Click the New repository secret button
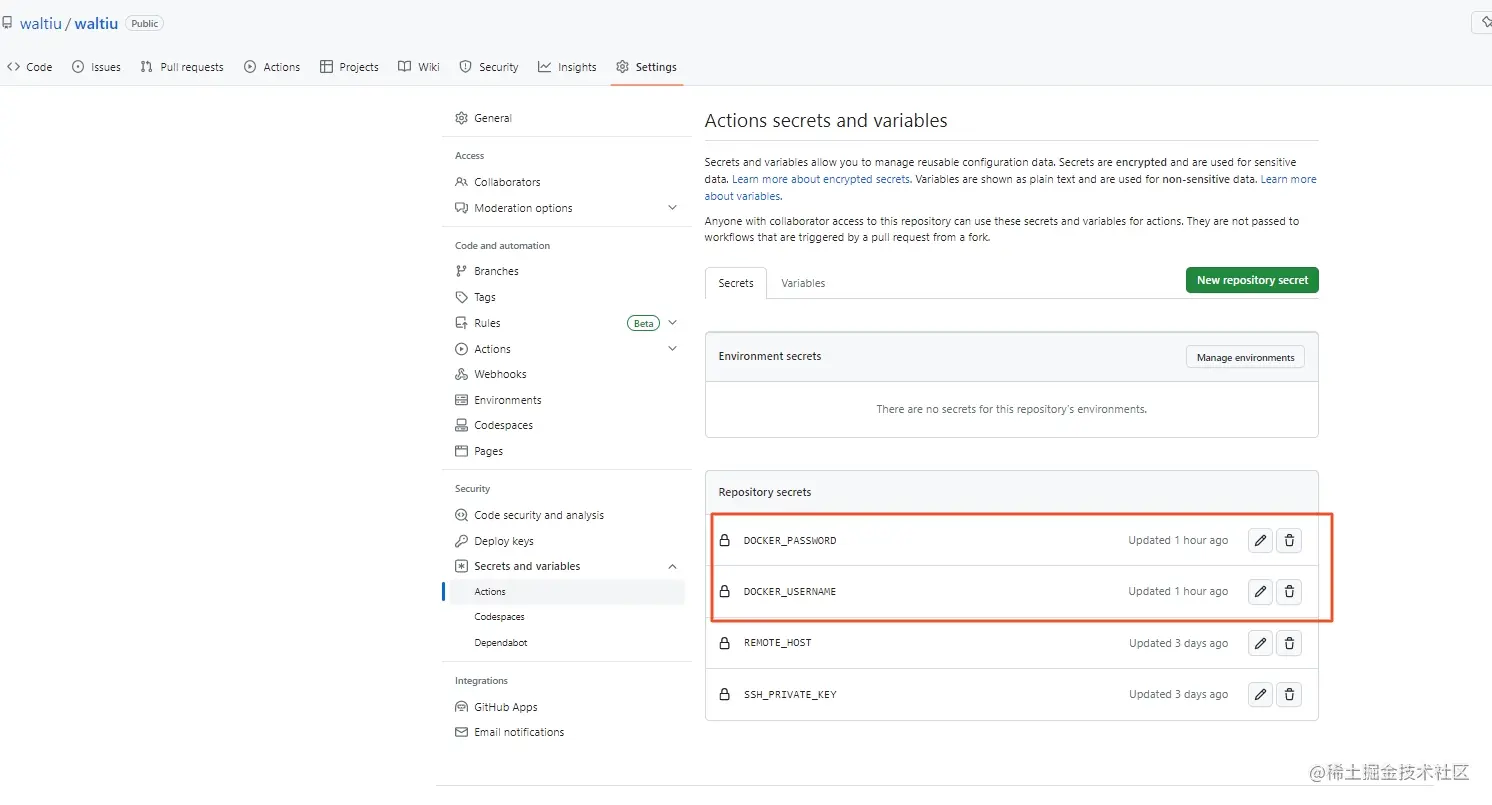This screenshot has height=805, width=1492. click(x=1252, y=280)
